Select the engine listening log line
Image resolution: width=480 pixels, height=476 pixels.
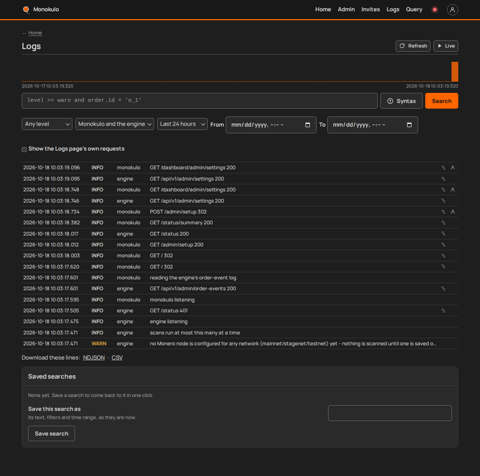tap(239, 322)
